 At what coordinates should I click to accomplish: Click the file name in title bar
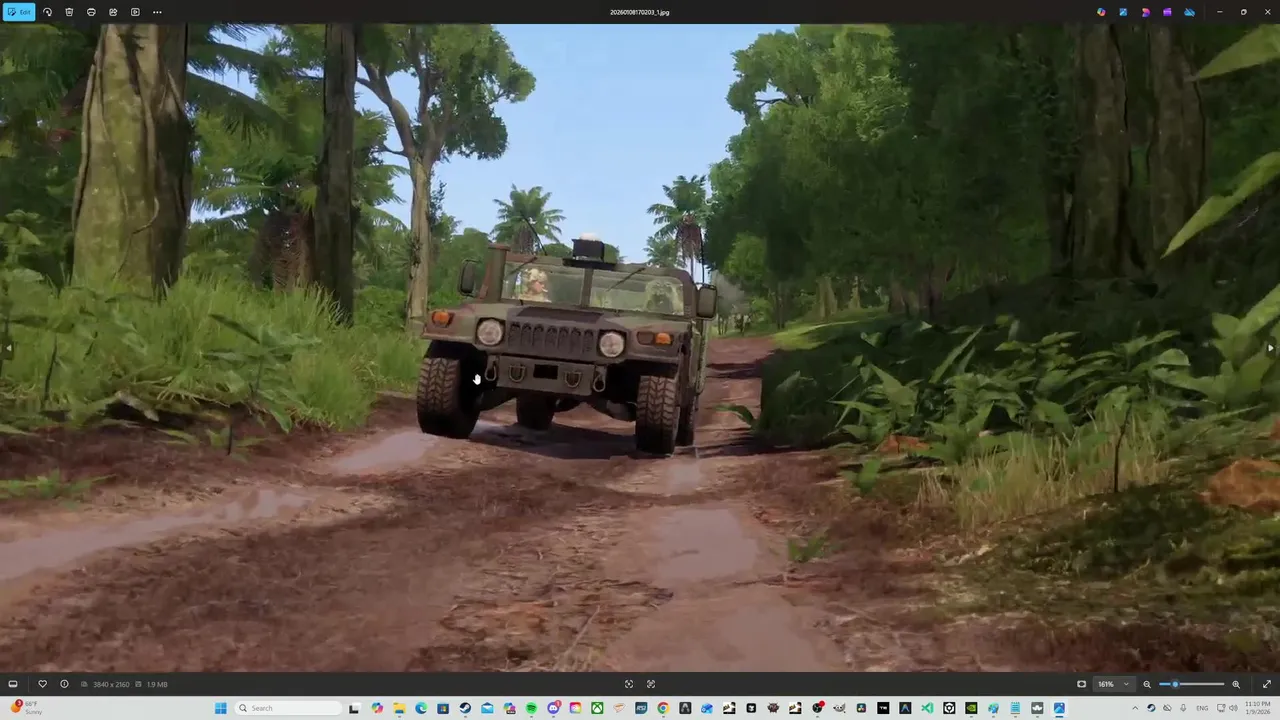point(640,12)
